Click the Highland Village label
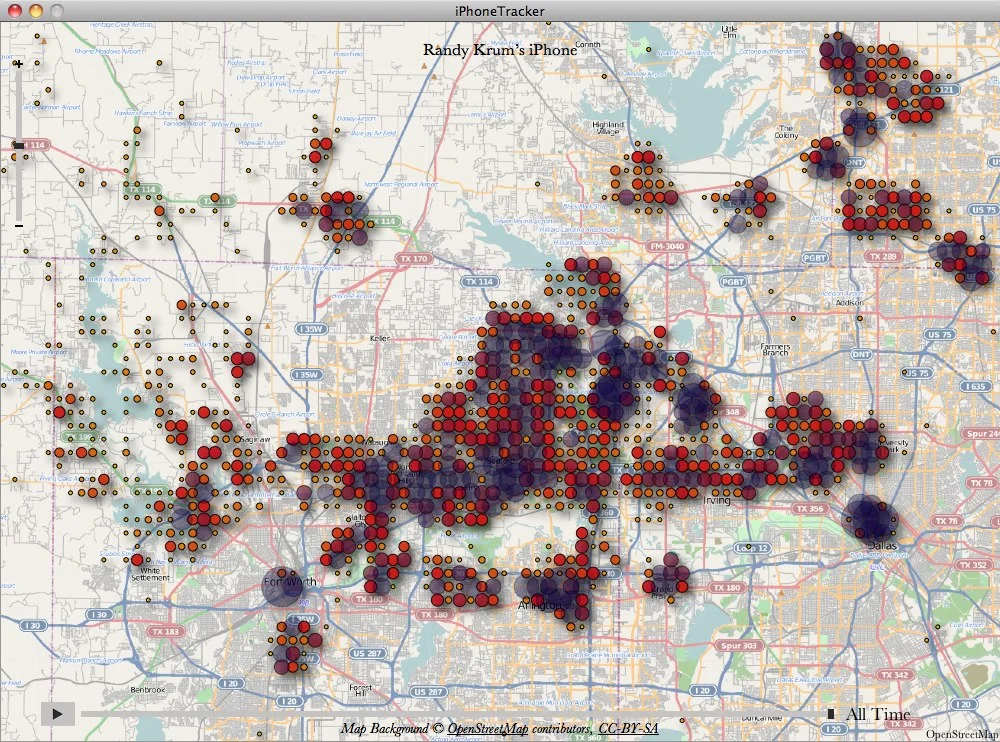Screen dimensions: 1000x742 click(x=608, y=128)
